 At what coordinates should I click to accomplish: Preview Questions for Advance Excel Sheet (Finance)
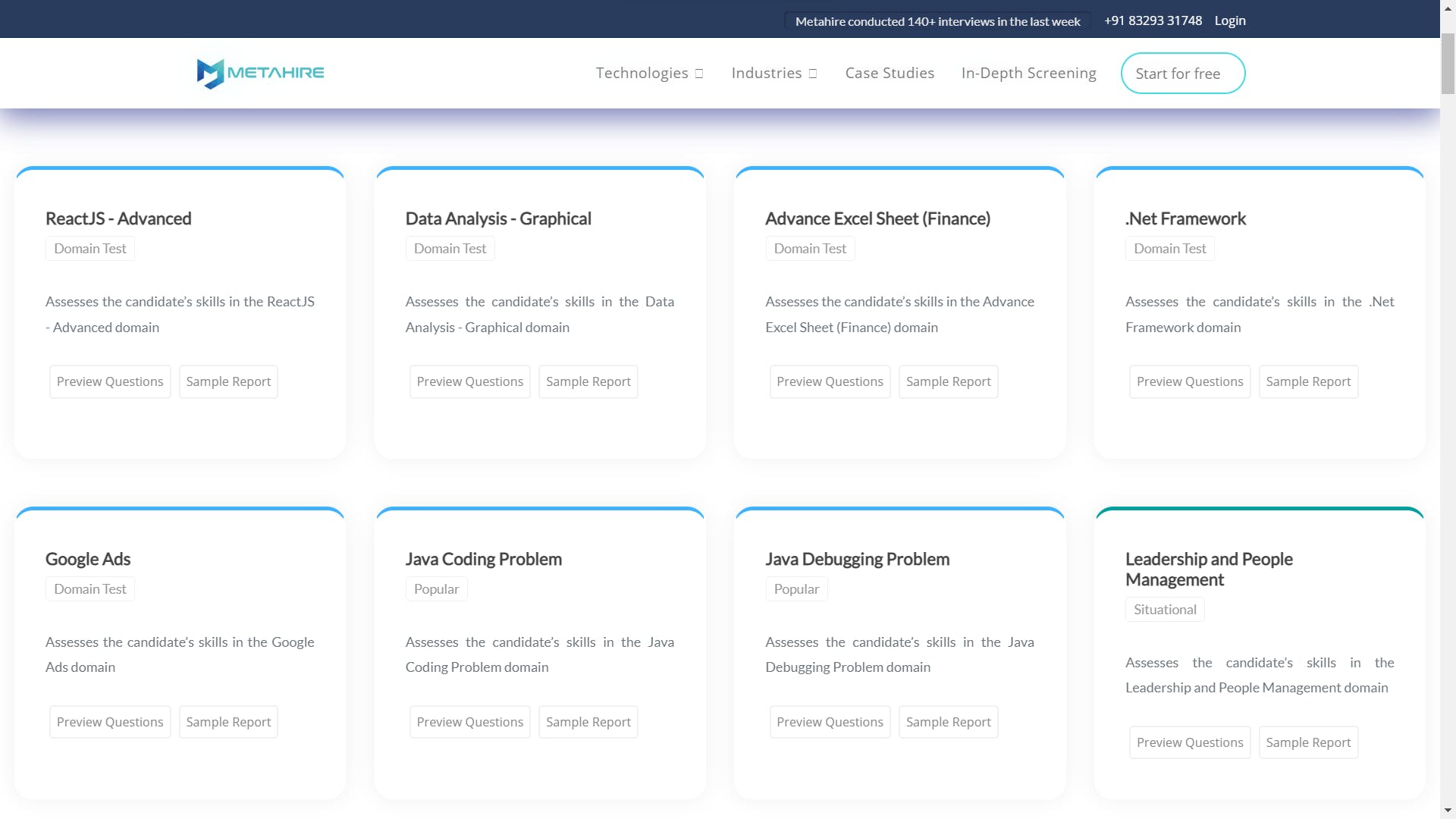(830, 382)
